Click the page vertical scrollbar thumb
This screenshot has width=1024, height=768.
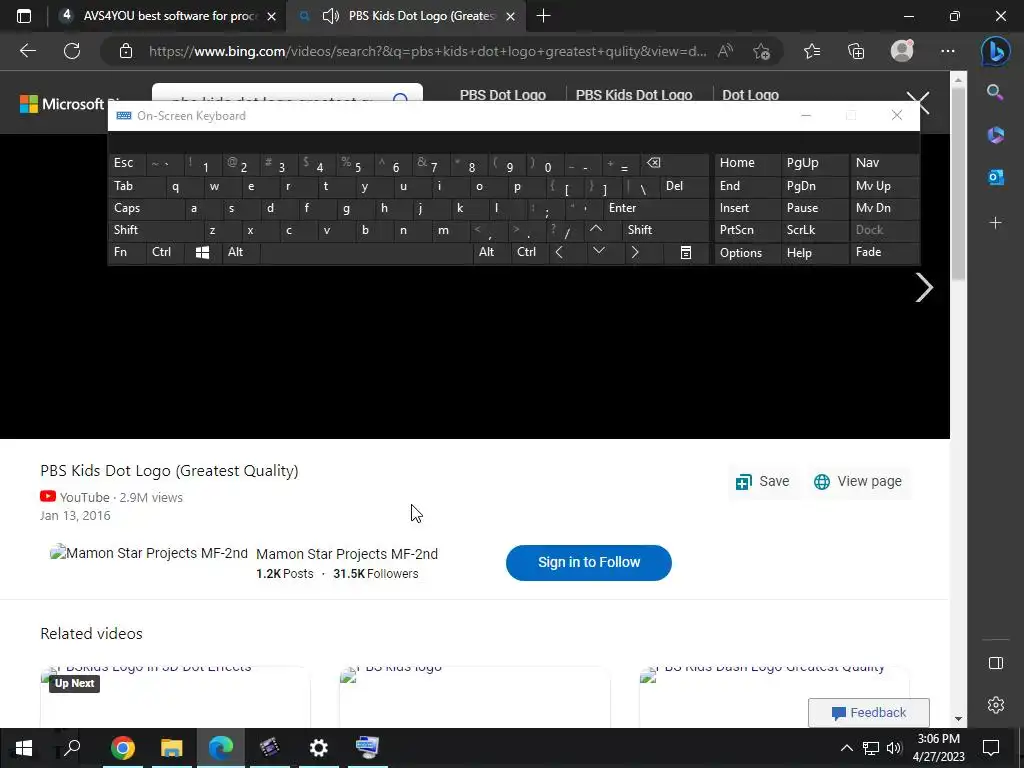(x=958, y=183)
